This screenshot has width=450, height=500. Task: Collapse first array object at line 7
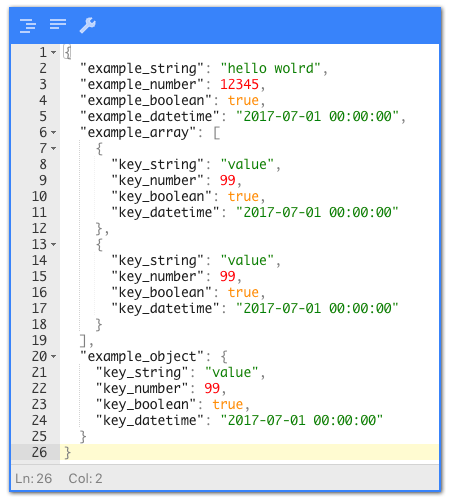tap(54, 148)
